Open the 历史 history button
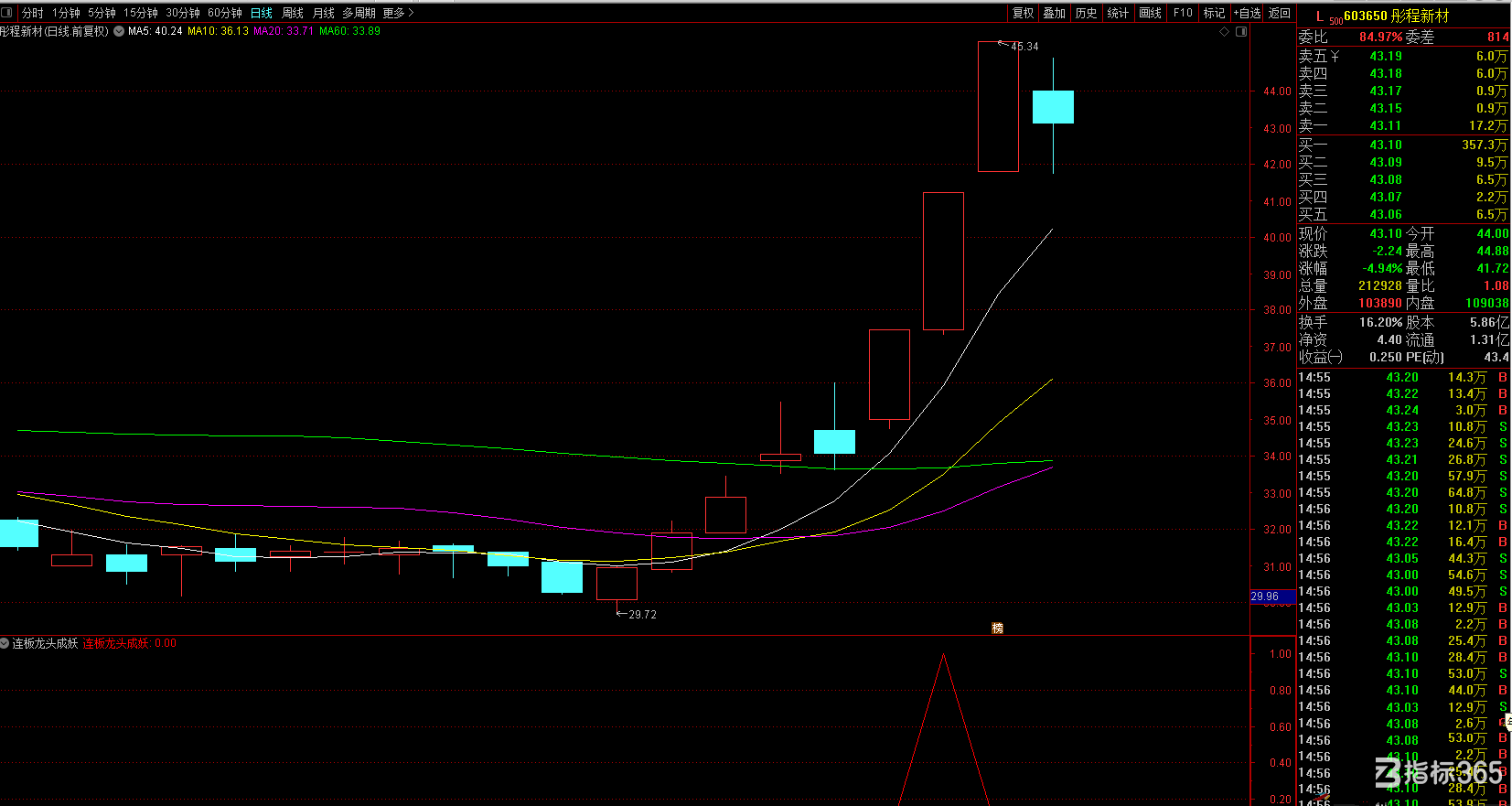 [x=1086, y=13]
